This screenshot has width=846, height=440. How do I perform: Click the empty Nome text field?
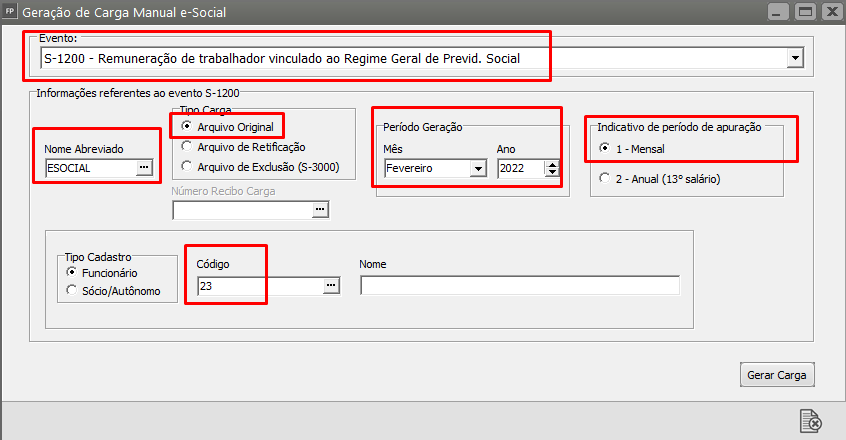coord(520,285)
